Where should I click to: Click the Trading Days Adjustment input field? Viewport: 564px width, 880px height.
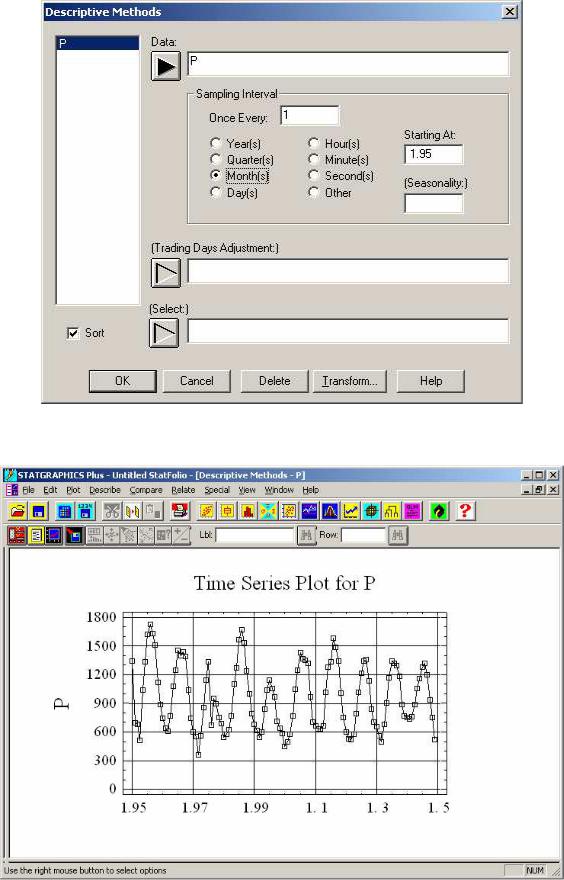348,271
